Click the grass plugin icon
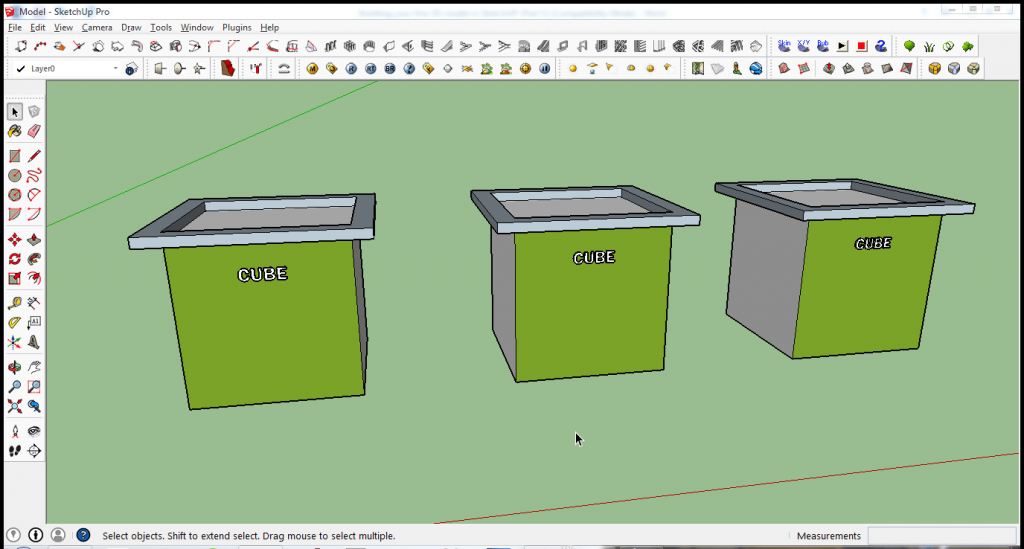Viewport: 1024px width, 549px height. pyautogui.click(x=929, y=46)
